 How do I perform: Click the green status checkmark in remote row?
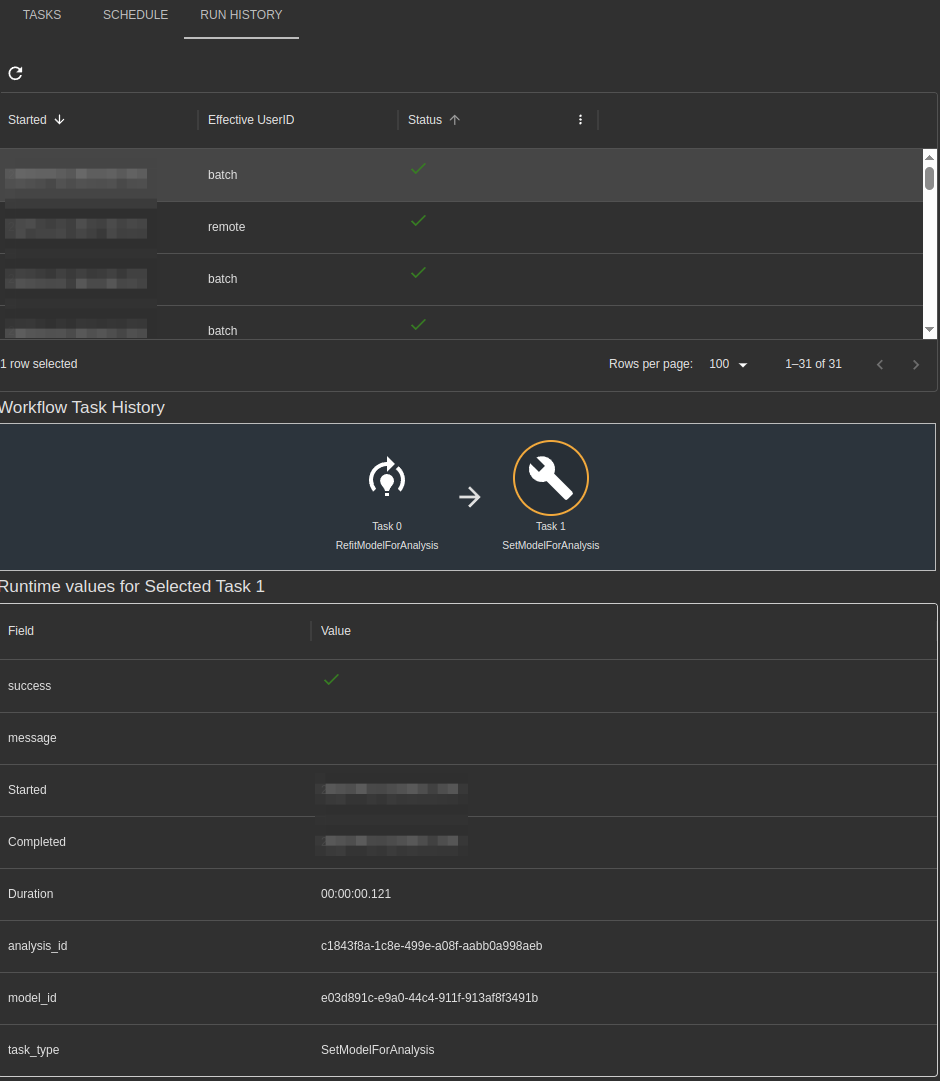(x=418, y=221)
